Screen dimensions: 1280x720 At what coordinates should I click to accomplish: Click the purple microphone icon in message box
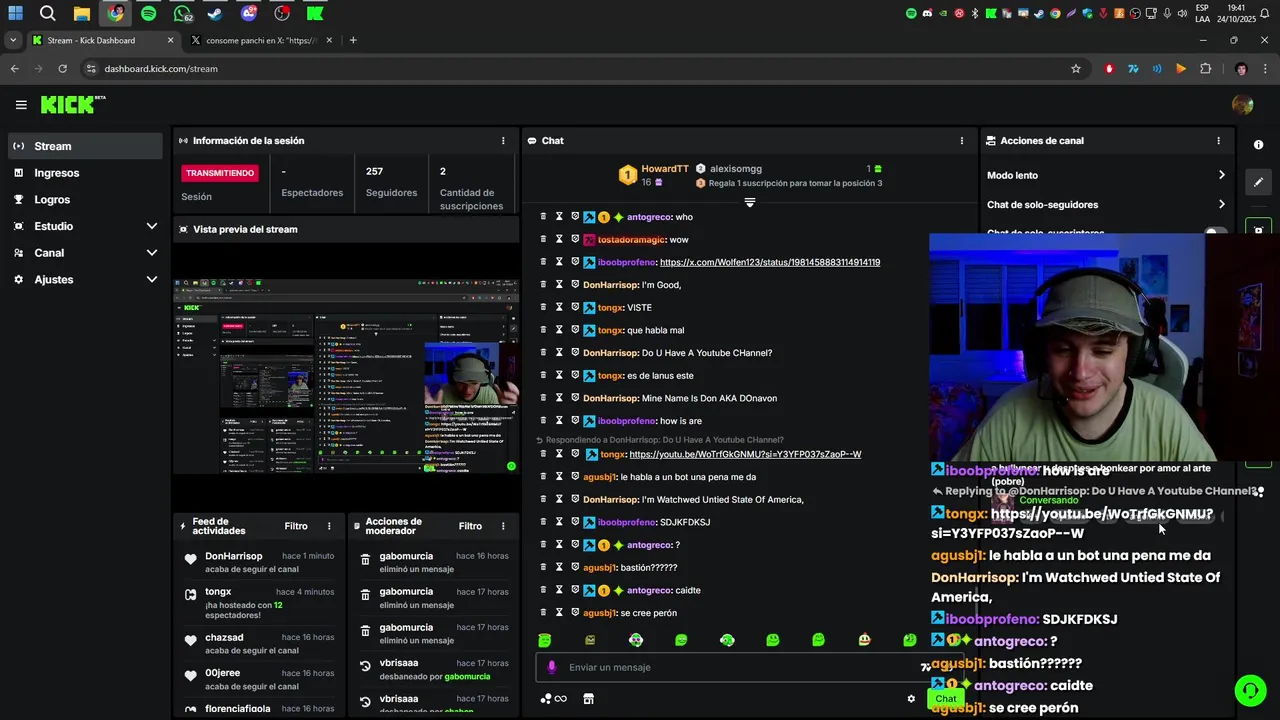pos(552,667)
